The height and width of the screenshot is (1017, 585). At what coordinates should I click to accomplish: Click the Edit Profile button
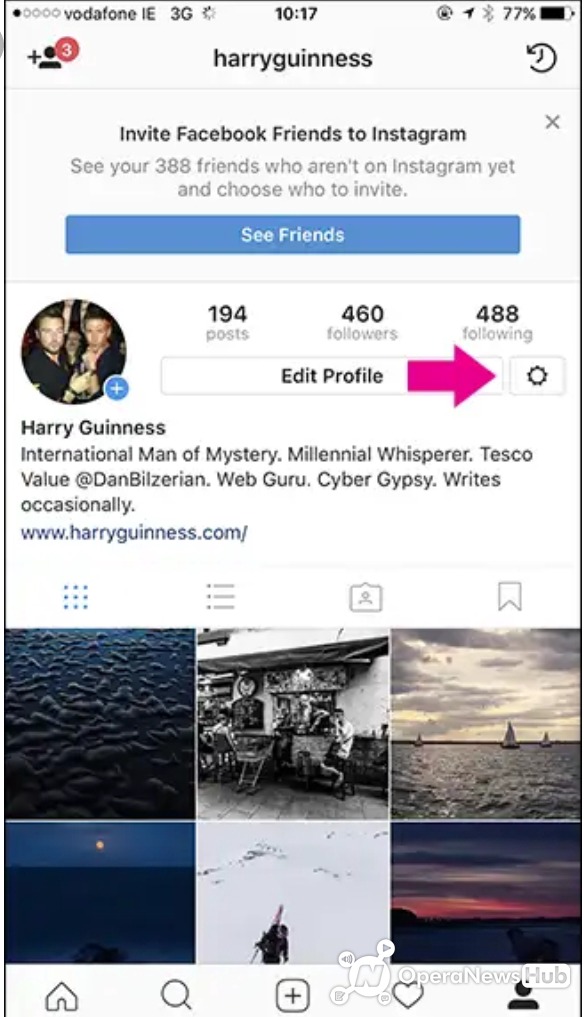pos(331,376)
